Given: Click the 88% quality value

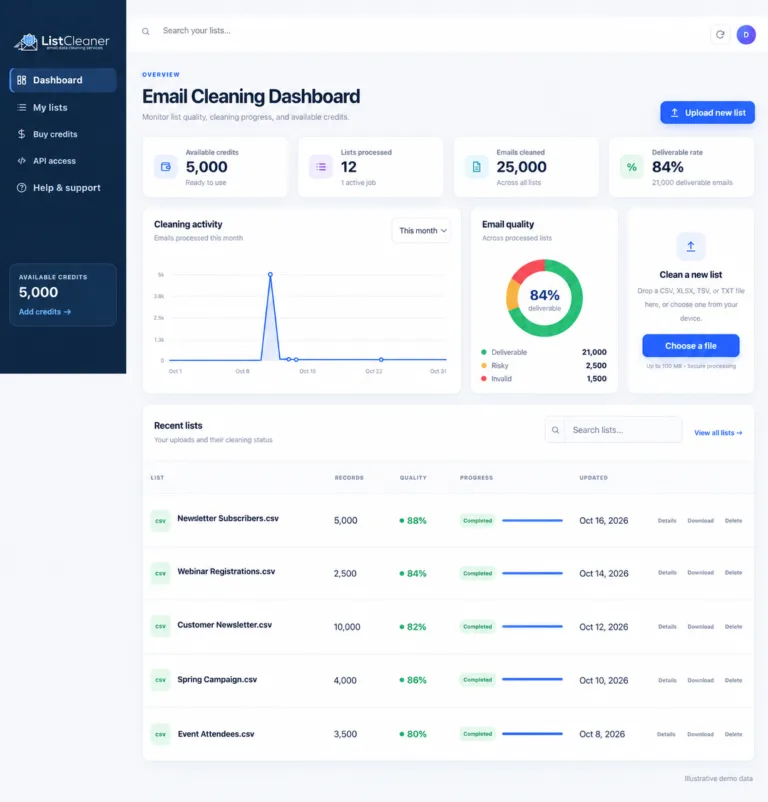Looking at the screenshot, I should [417, 521].
